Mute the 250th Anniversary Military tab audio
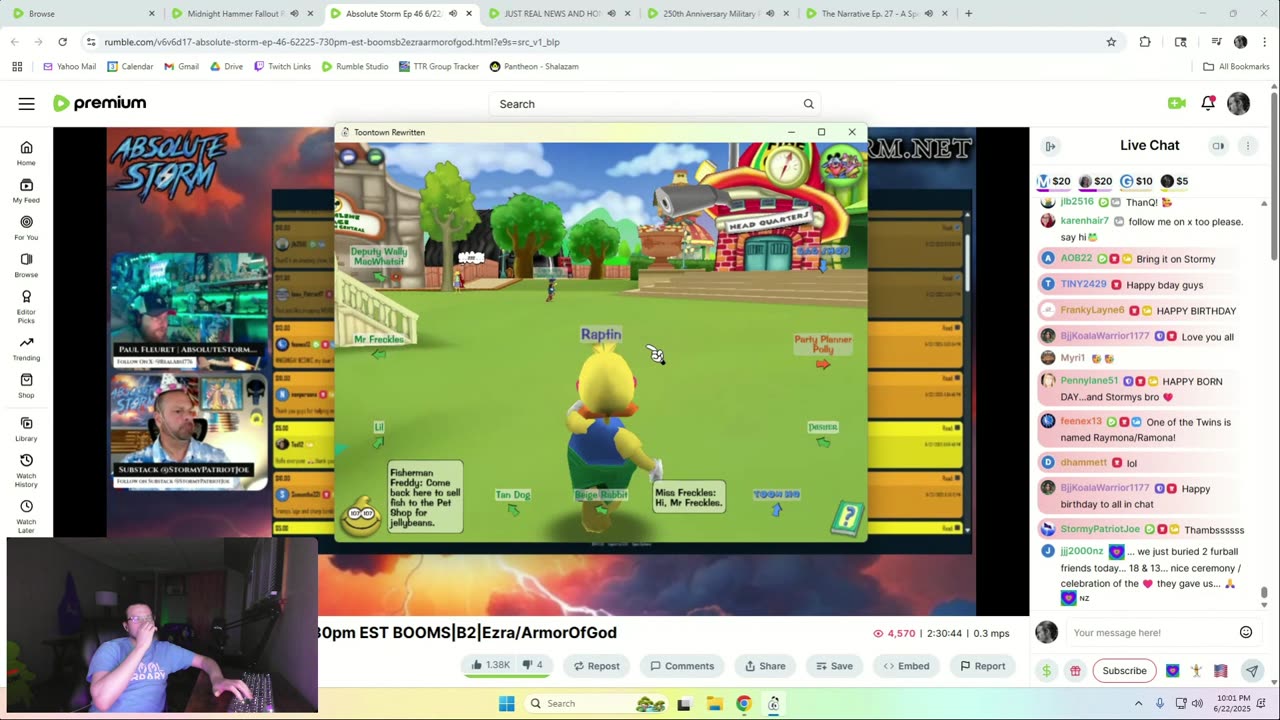Screen dimensions: 1280x720 [x=770, y=14]
